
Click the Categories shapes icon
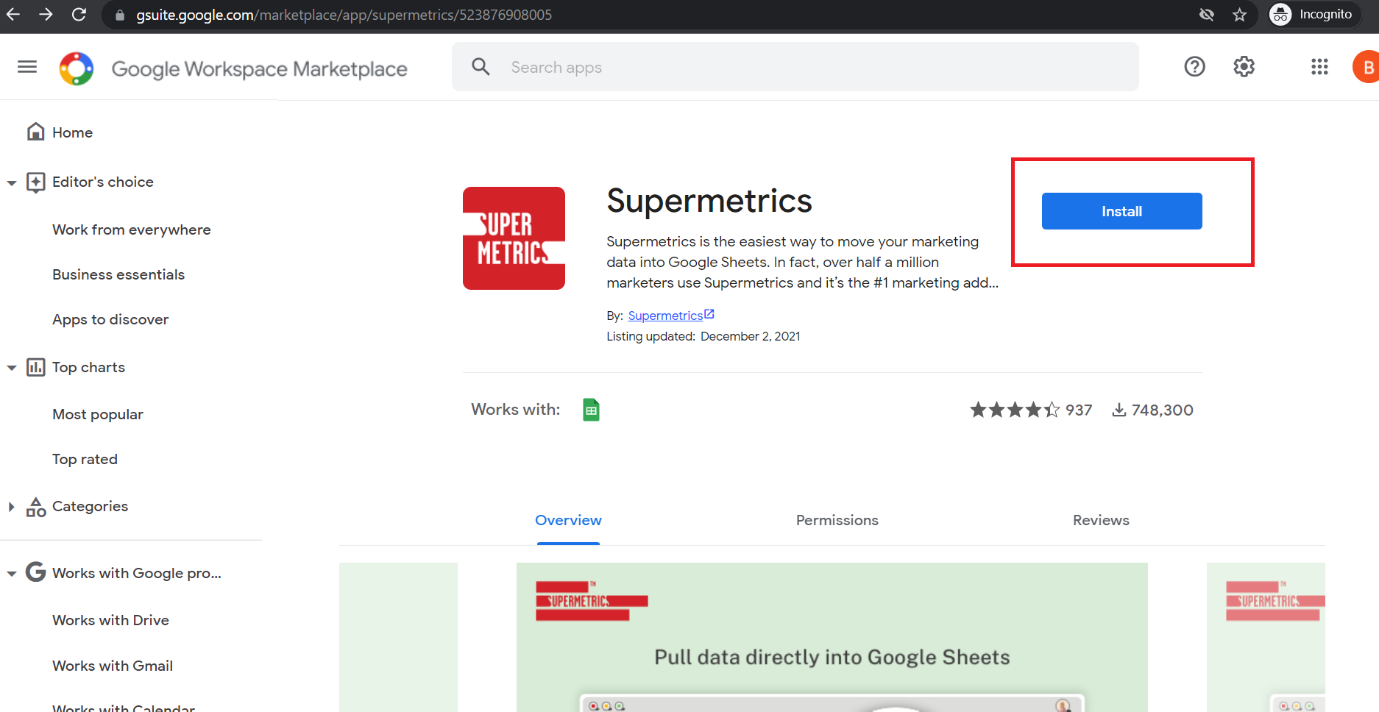(x=36, y=507)
